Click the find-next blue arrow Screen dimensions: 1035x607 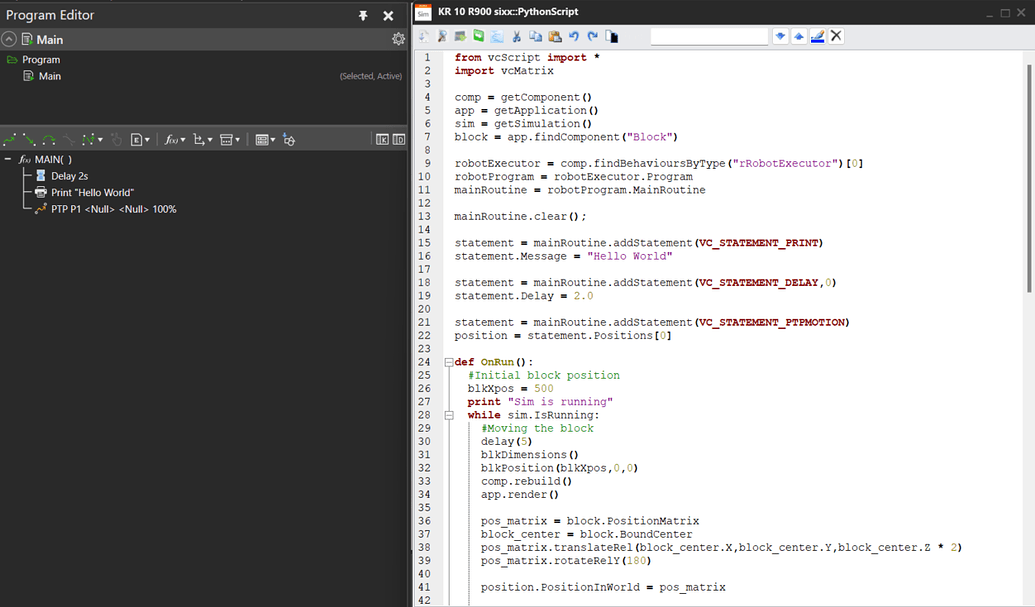point(779,35)
